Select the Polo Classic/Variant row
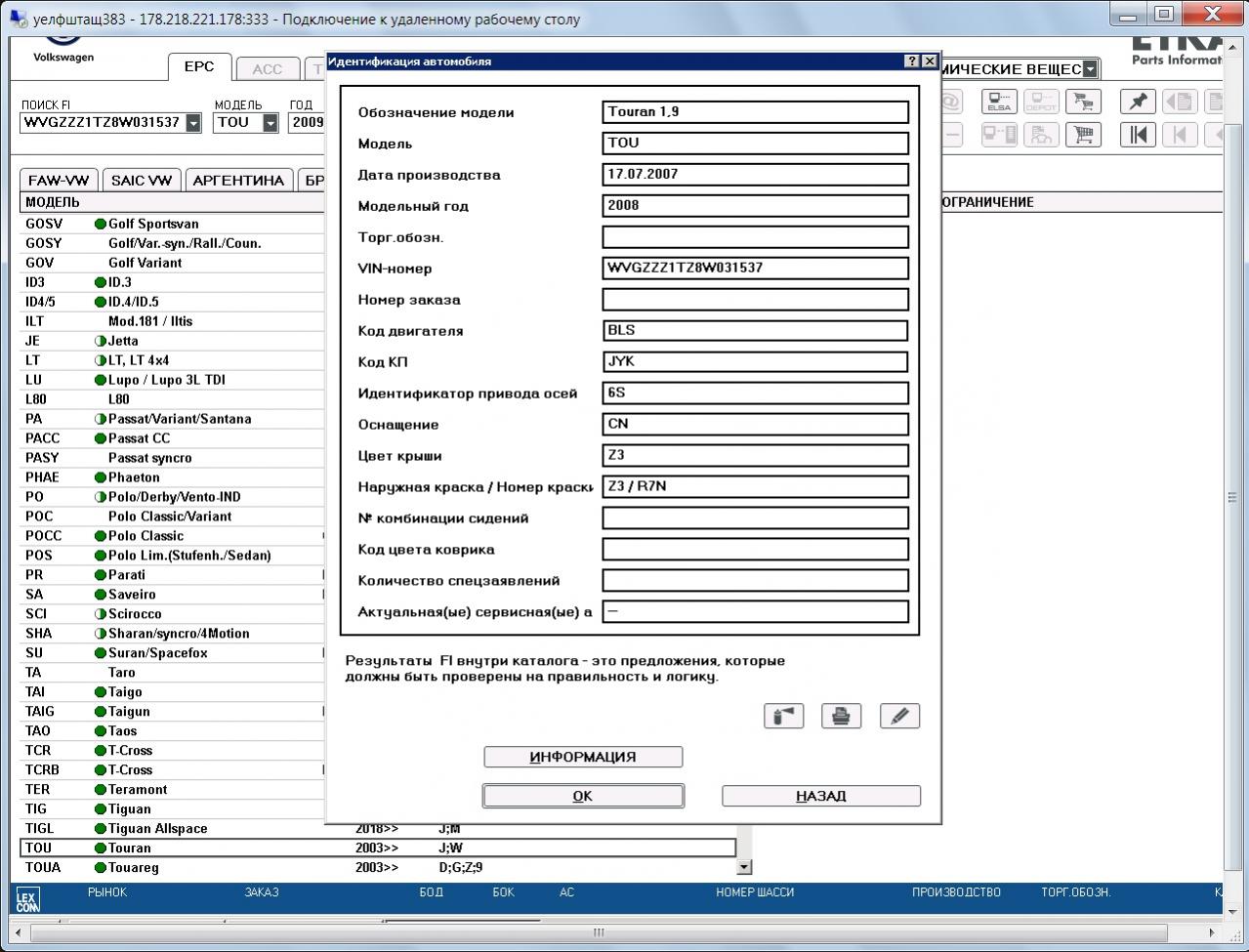This screenshot has height=952, width=1249. (173, 517)
